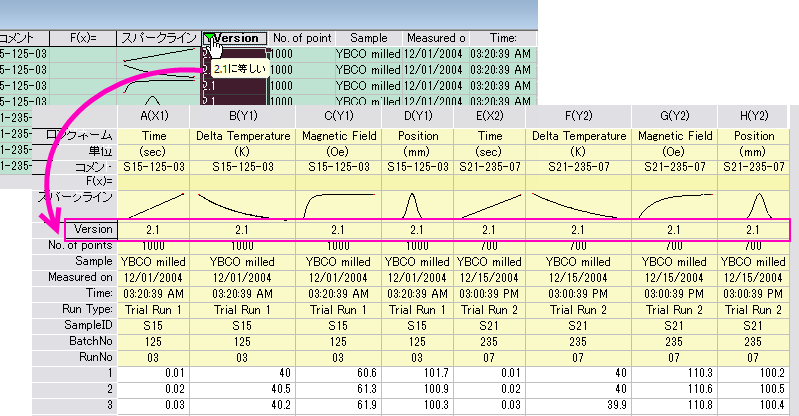Click the 235 BatchNo cell in column H
The width and height of the screenshot is (799, 416).
[753, 341]
